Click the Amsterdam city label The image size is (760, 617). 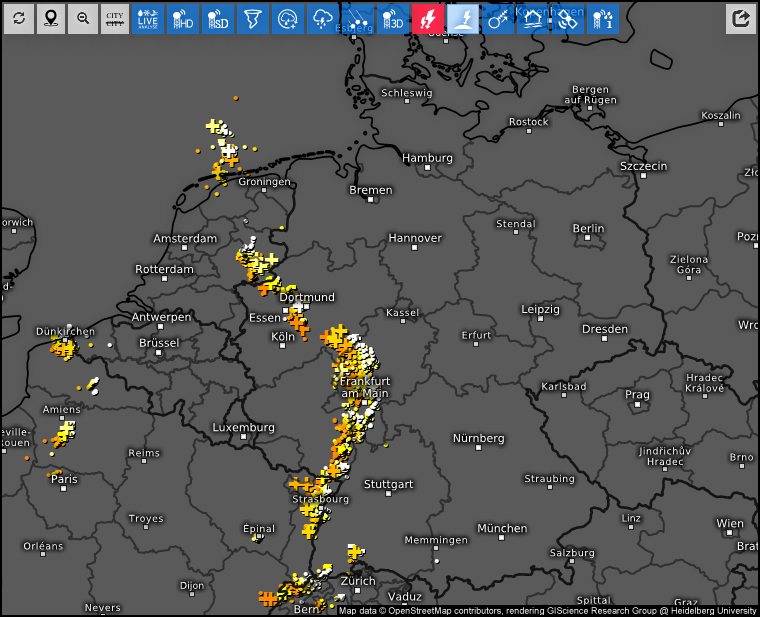[185, 238]
